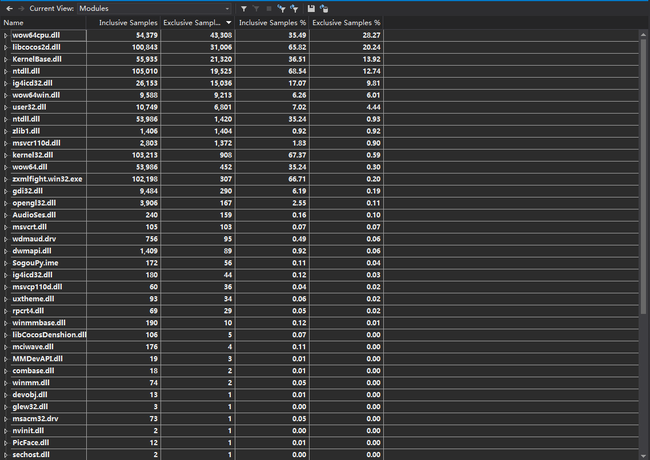Expand the libCocosDenshion.dll row
Viewport: 650px width, 460px height.
click(x=6, y=335)
